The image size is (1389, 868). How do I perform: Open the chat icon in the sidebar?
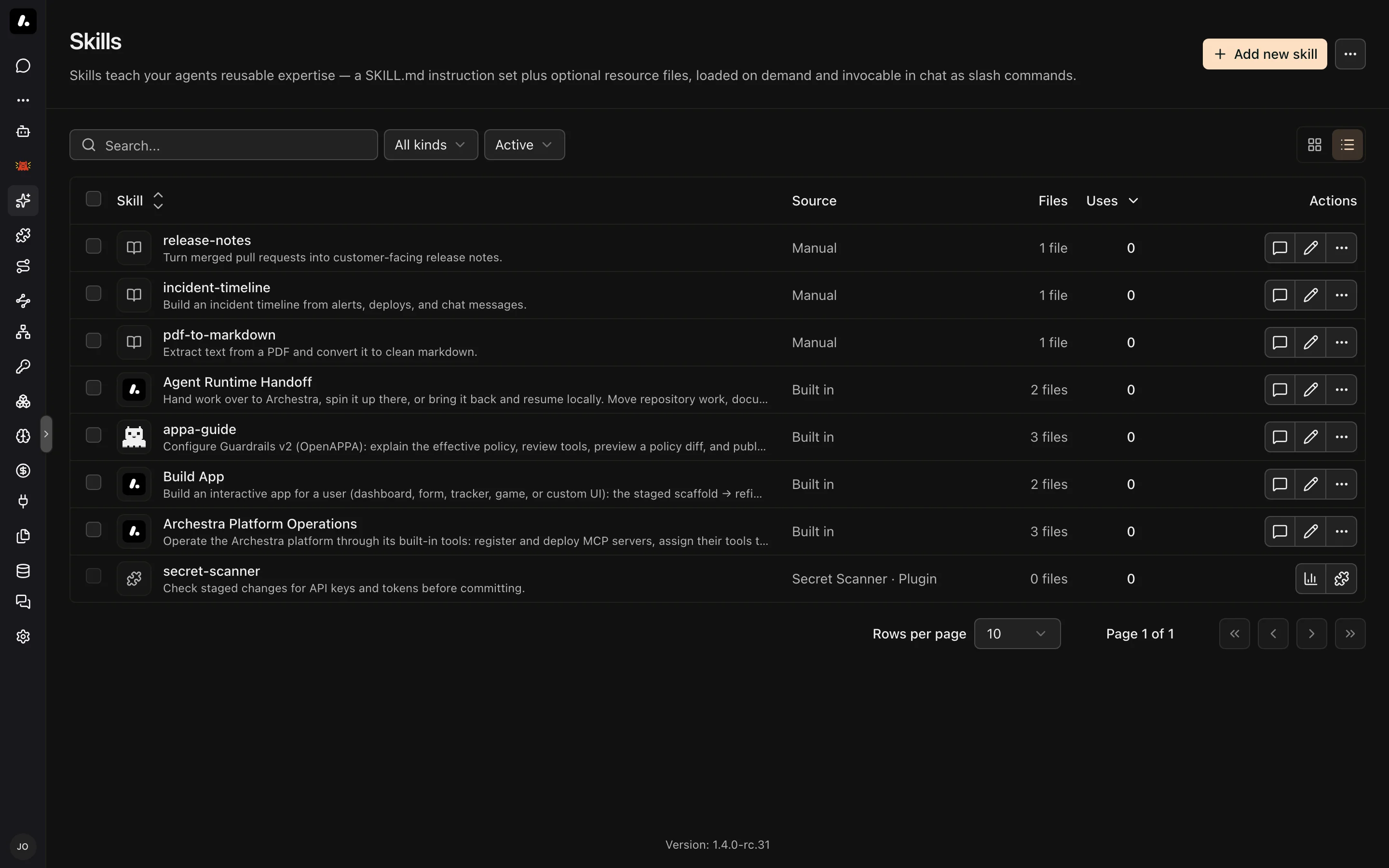tap(23, 66)
